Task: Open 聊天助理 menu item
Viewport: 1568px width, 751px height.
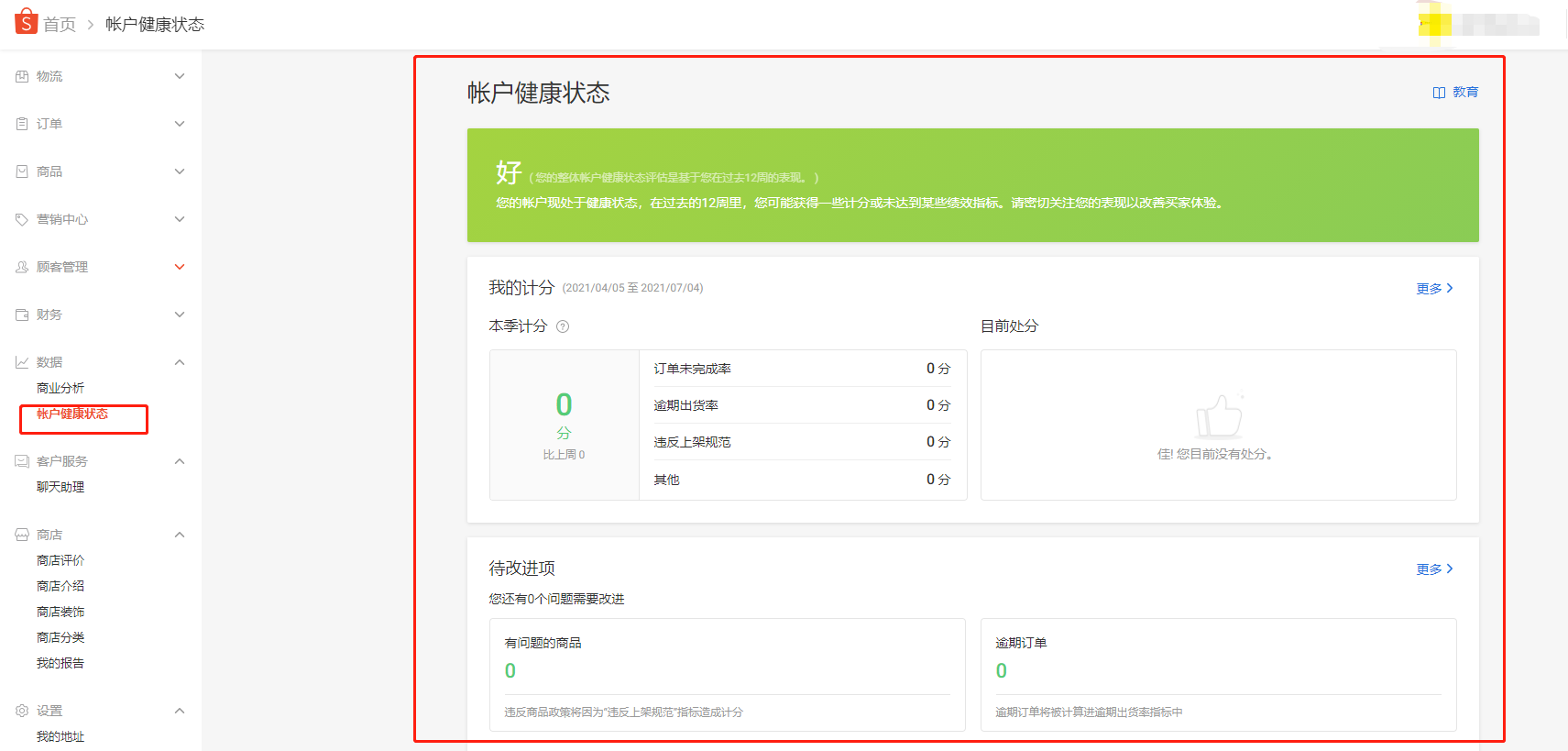Action: 60,487
